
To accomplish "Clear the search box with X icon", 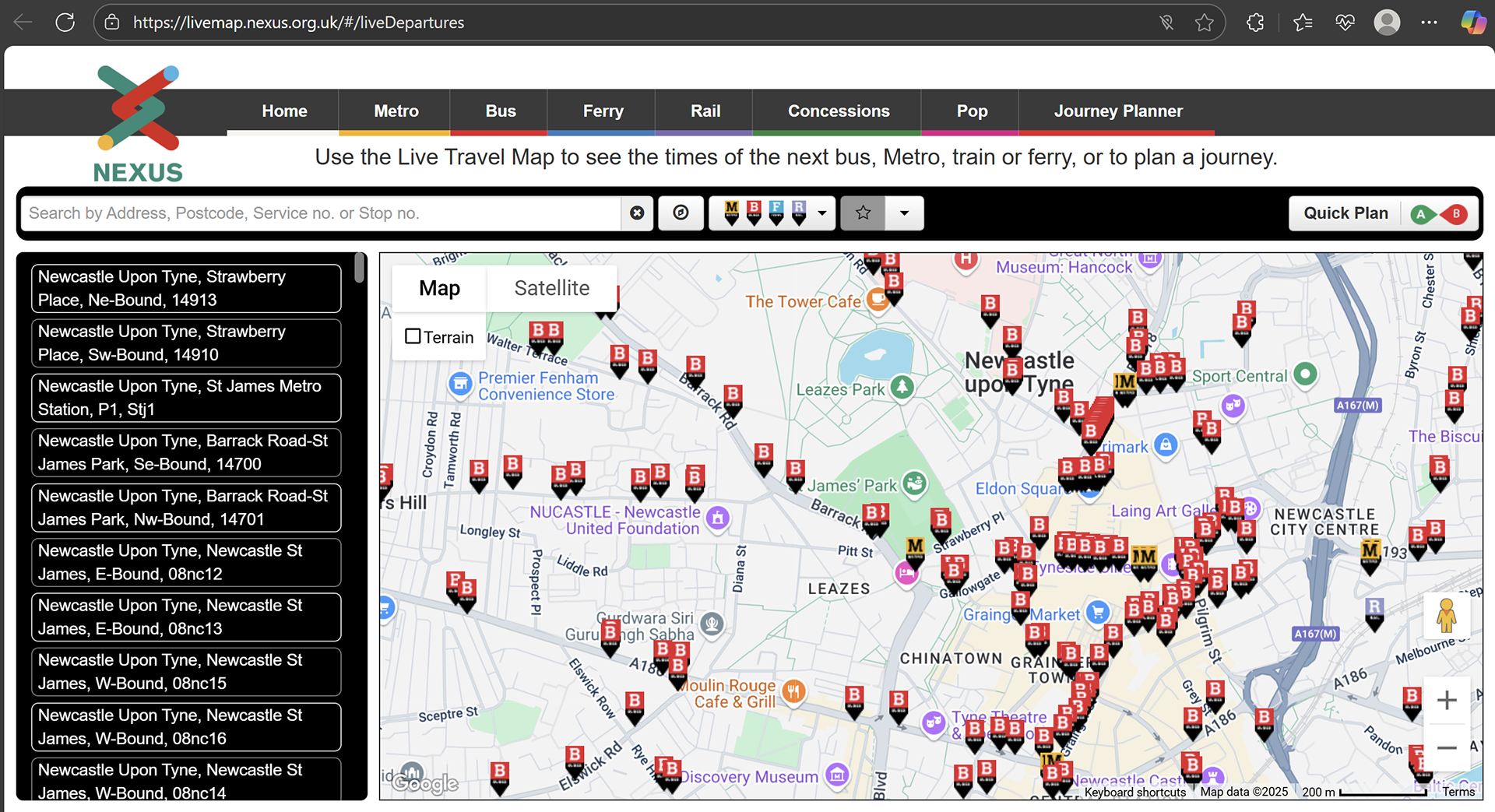I will [x=637, y=213].
